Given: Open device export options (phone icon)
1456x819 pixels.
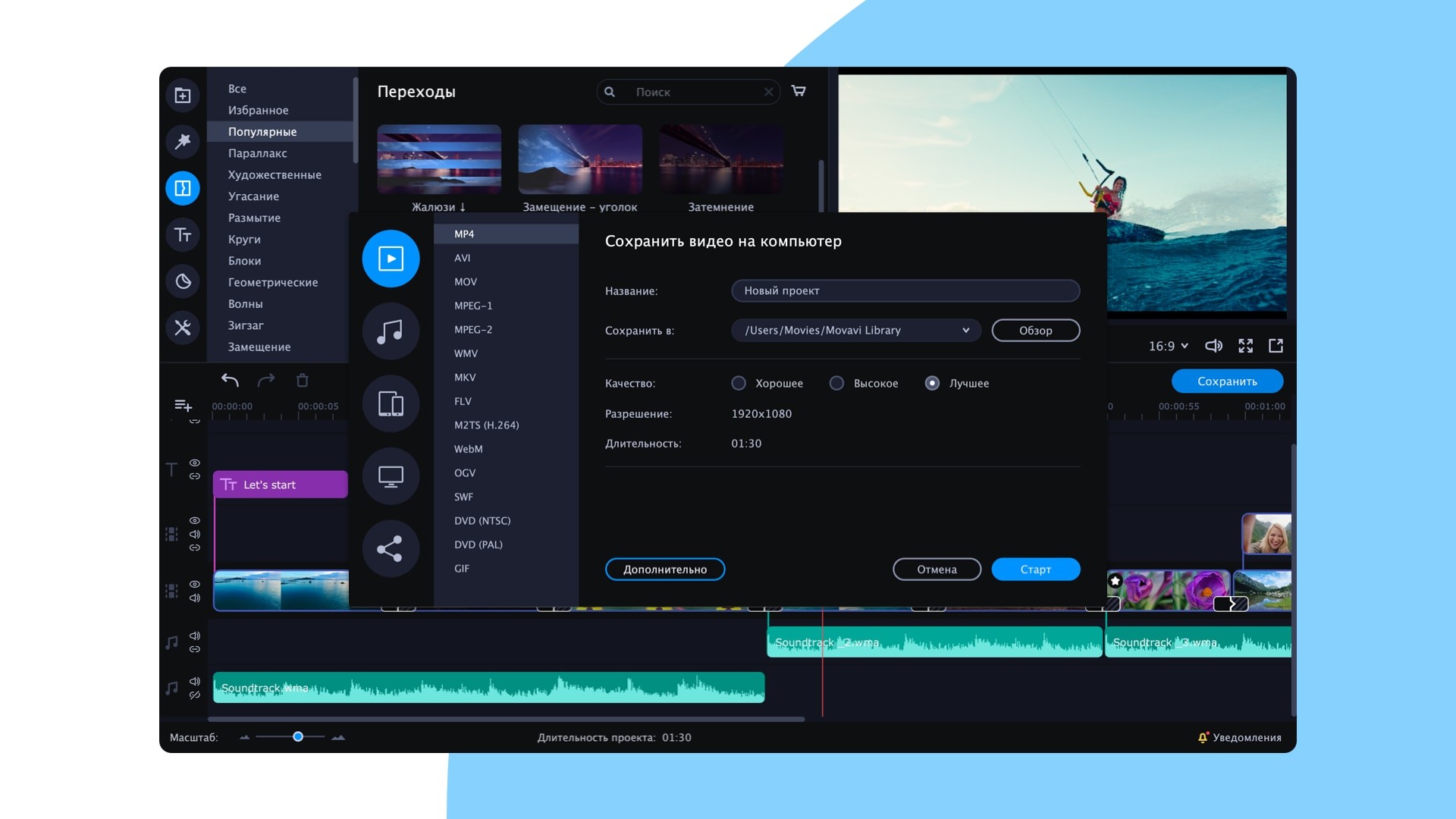Looking at the screenshot, I should [391, 403].
